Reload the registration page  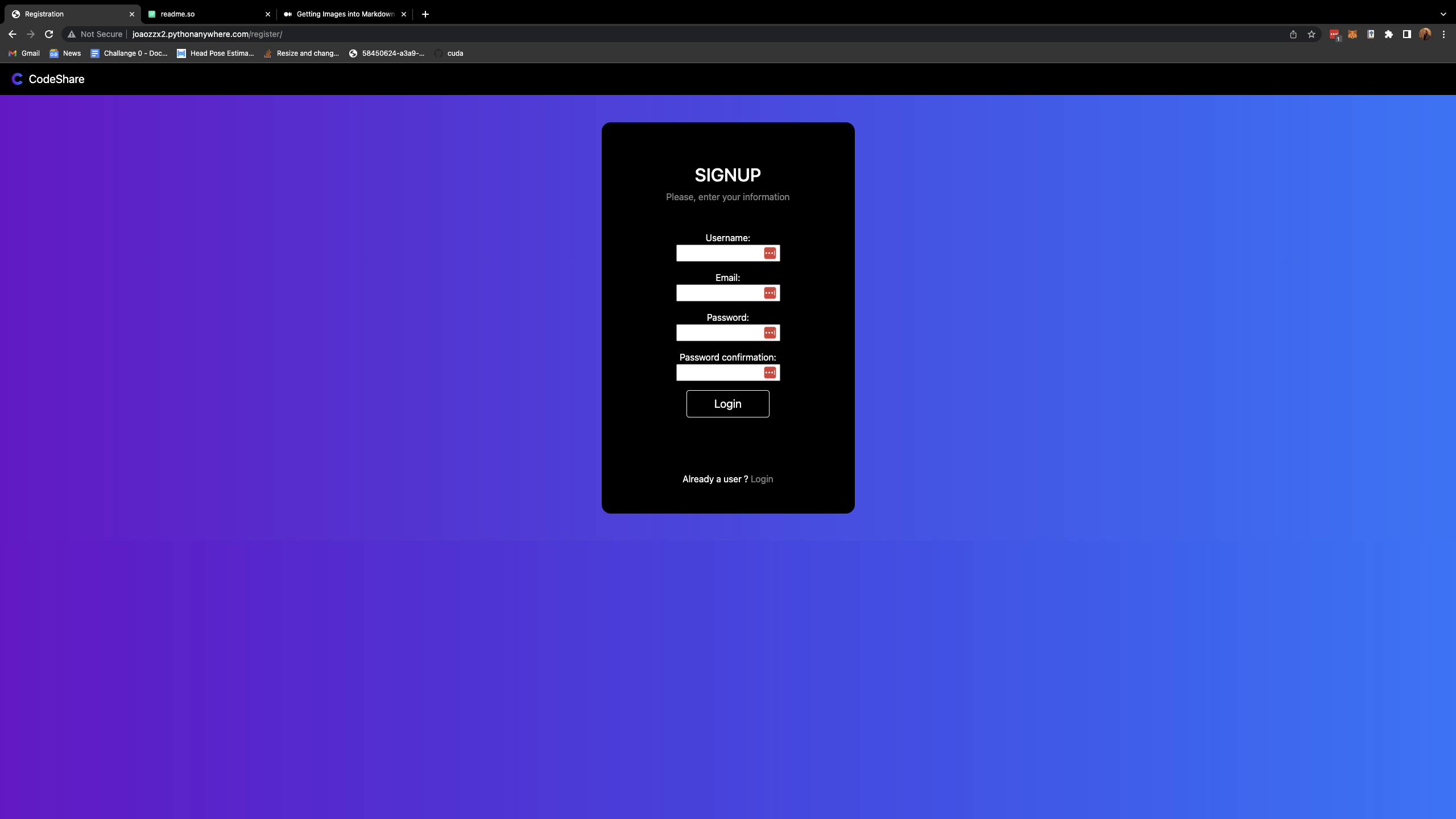click(x=49, y=34)
